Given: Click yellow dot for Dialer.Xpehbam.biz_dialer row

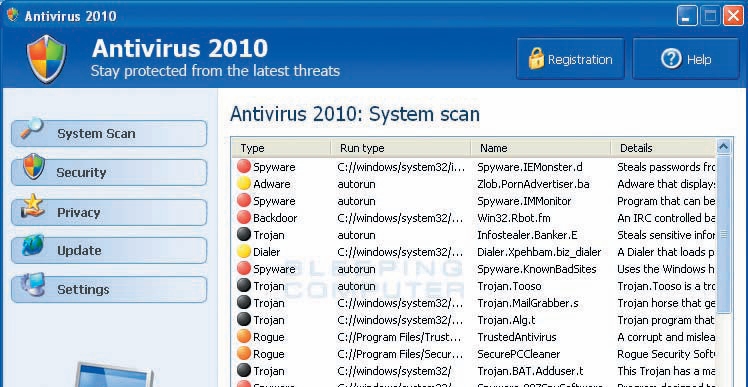Looking at the screenshot, I should tap(244, 251).
